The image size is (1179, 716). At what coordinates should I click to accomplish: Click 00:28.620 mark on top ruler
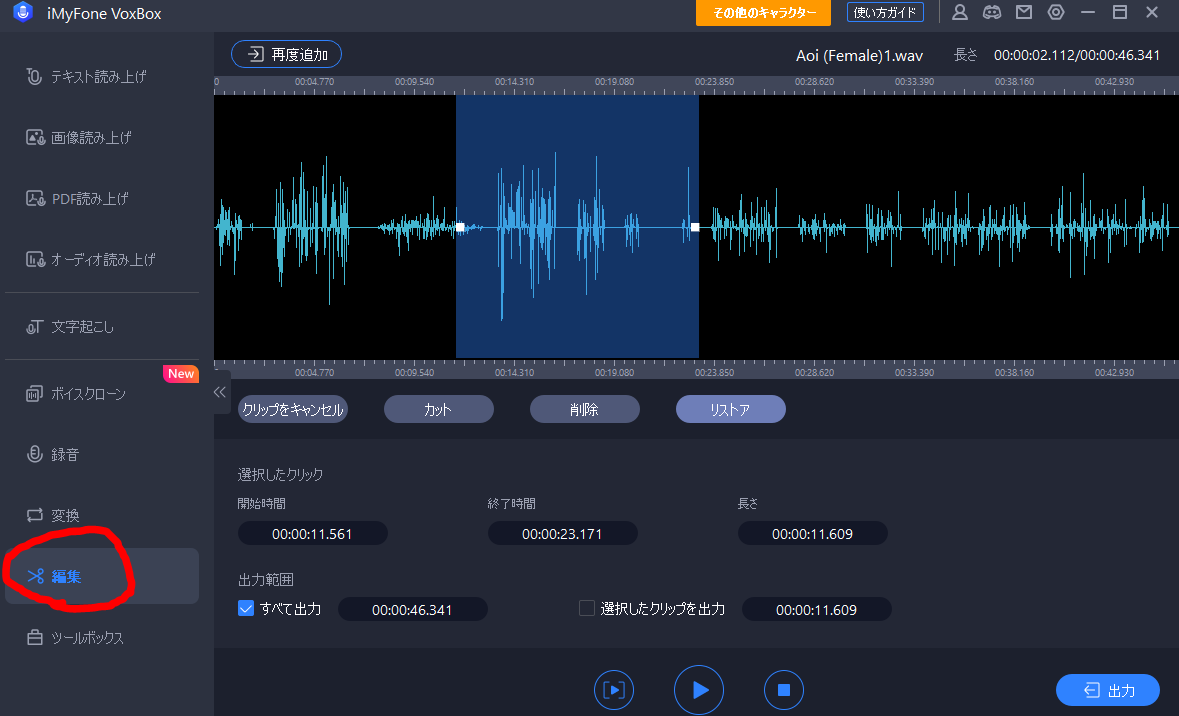[x=814, y=81]
